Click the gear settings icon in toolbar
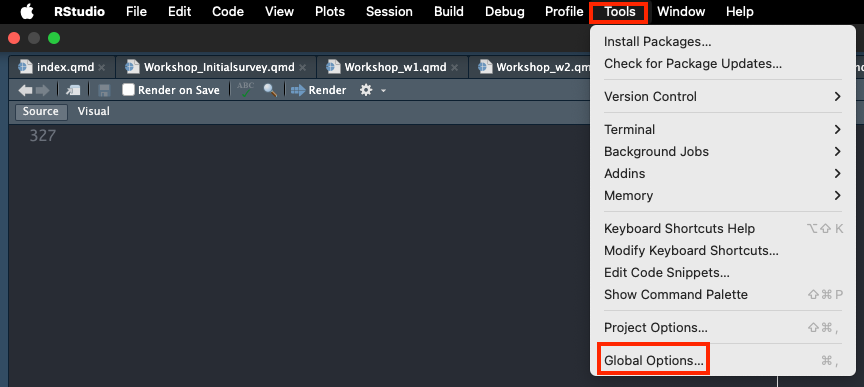 pos(366,90)
